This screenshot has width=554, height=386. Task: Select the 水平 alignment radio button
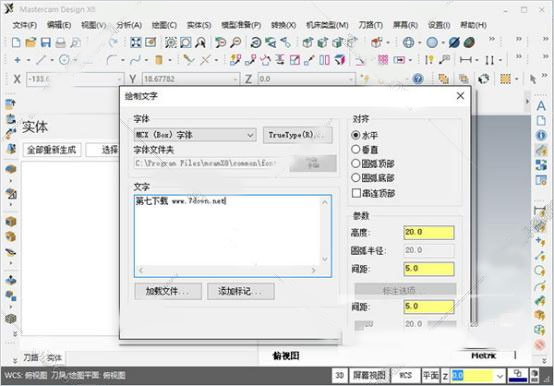point(356,135)
